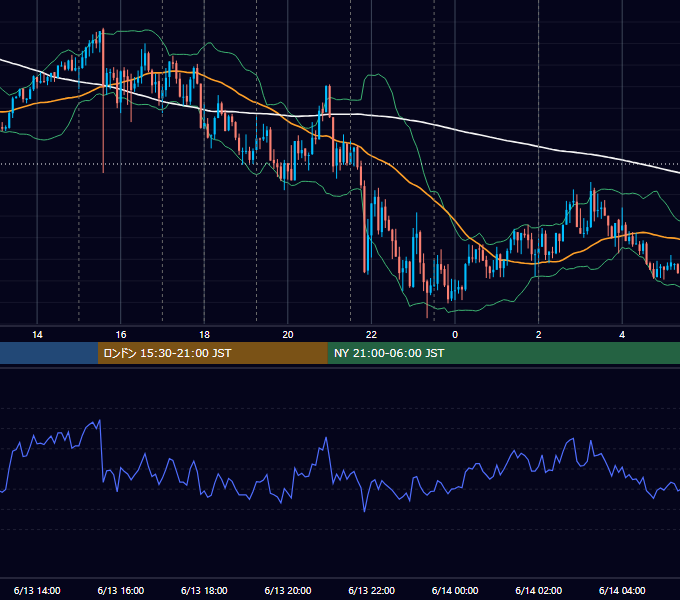Click the 2 hour axis label
The height and width of the screenshot is (600, 680).
[539, 335]
